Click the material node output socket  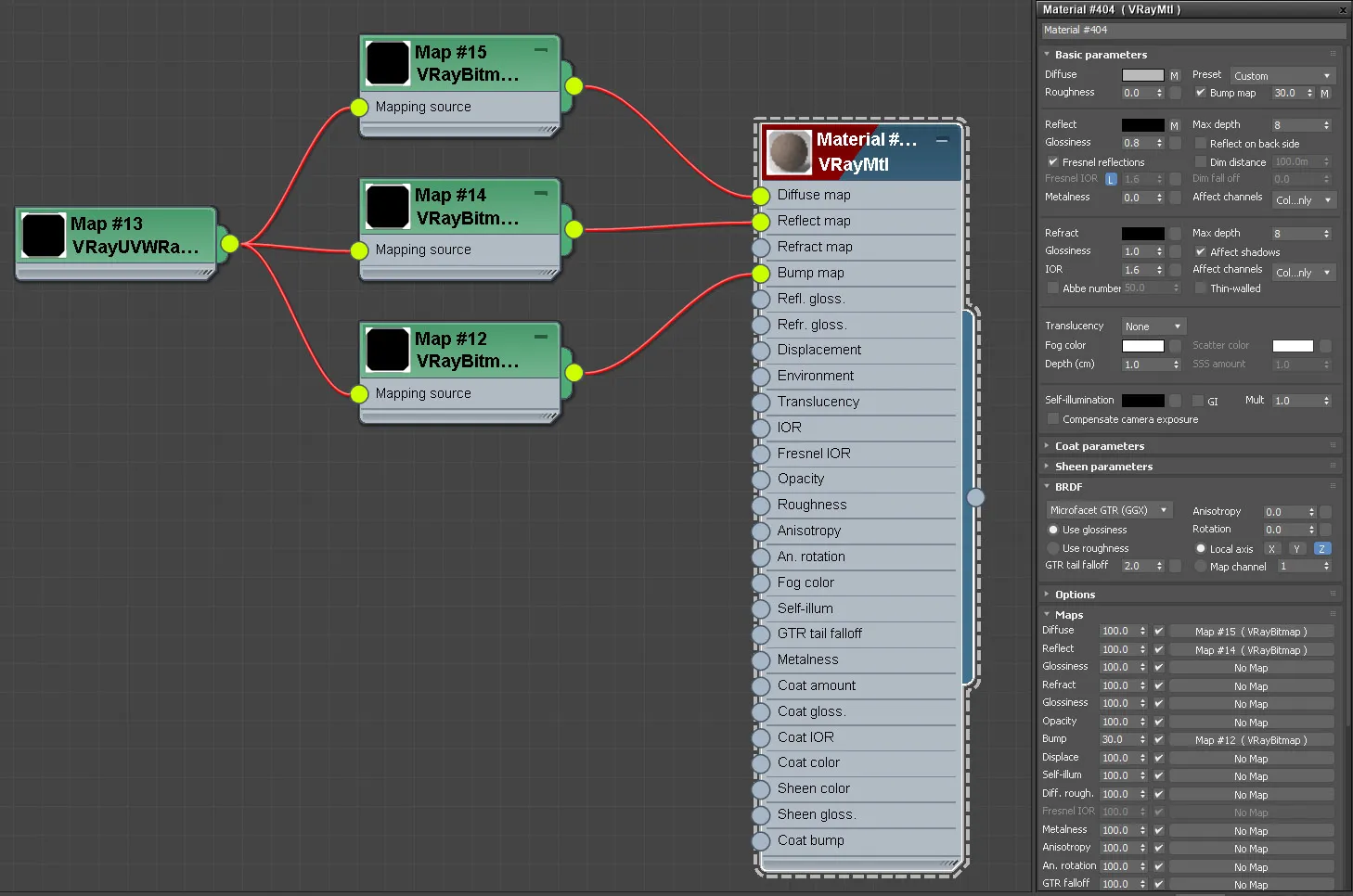pos(975,497)
